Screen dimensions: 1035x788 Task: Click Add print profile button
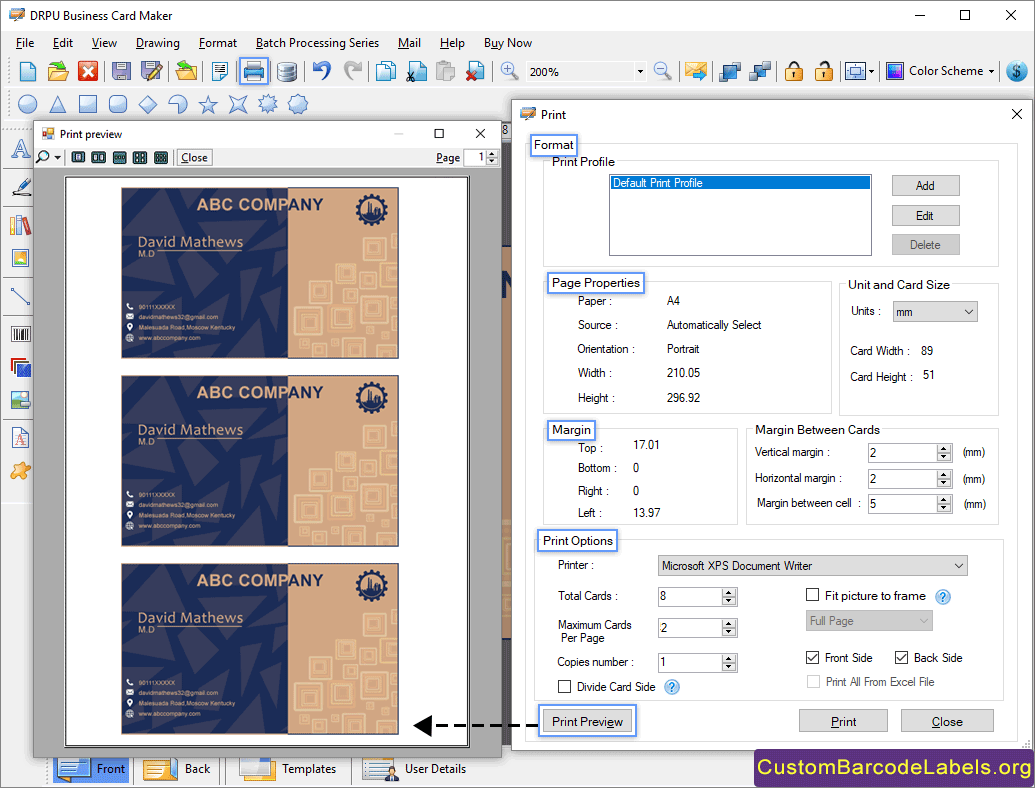tap(925, 185)
